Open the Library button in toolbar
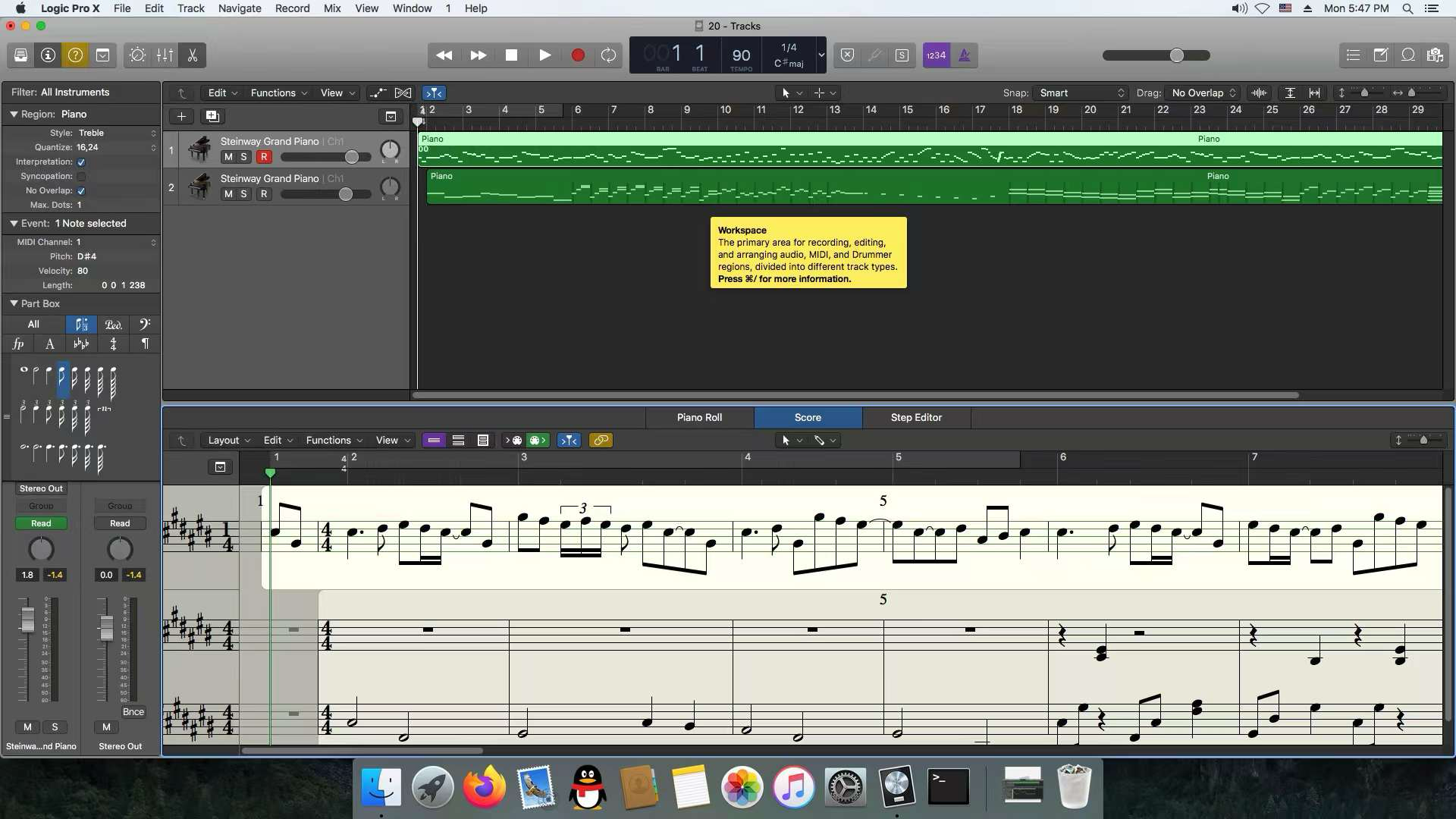Screen dimensions: 1456x819 click(x=21, y=55)
